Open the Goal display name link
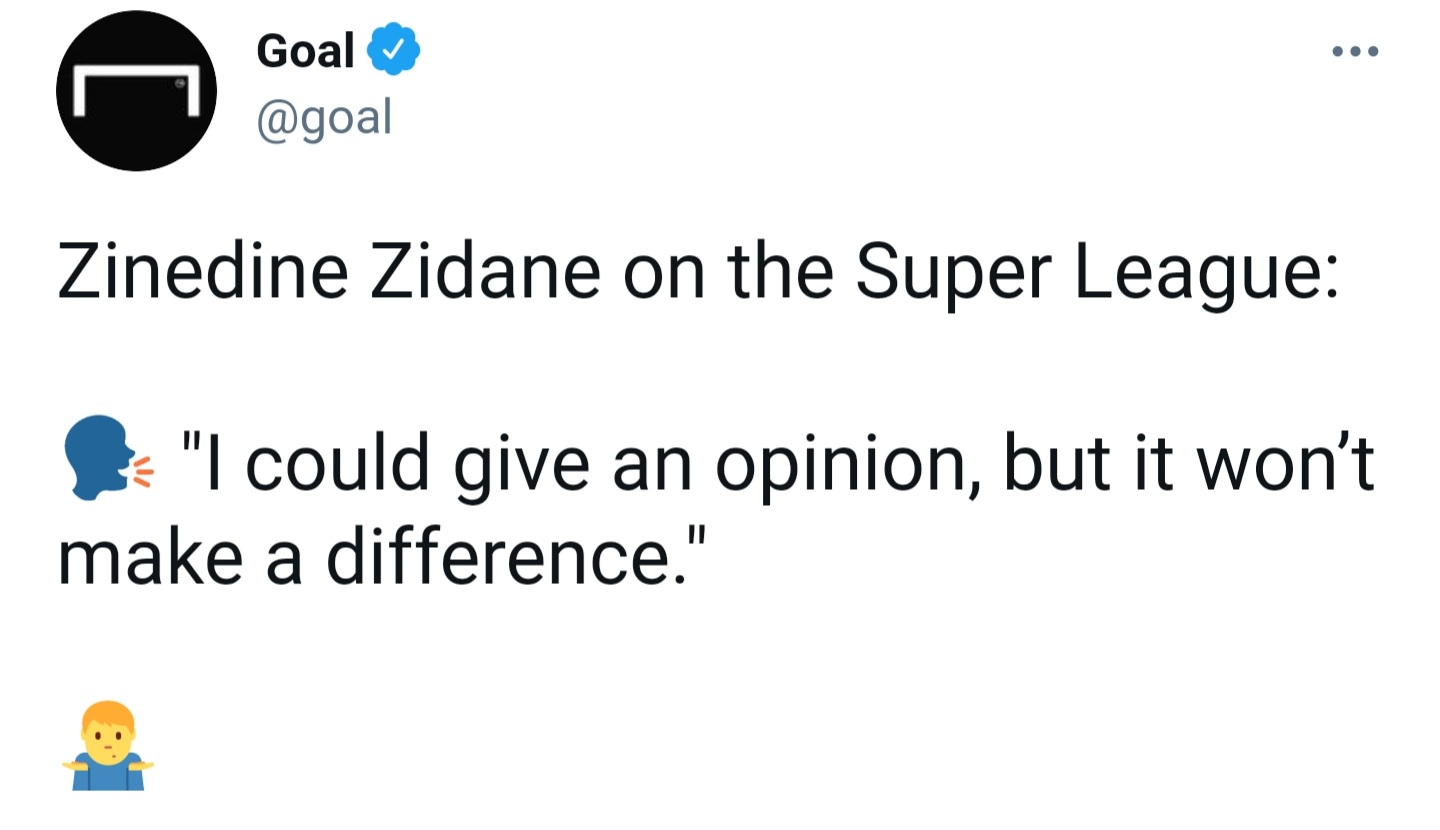 pos(305,50)
